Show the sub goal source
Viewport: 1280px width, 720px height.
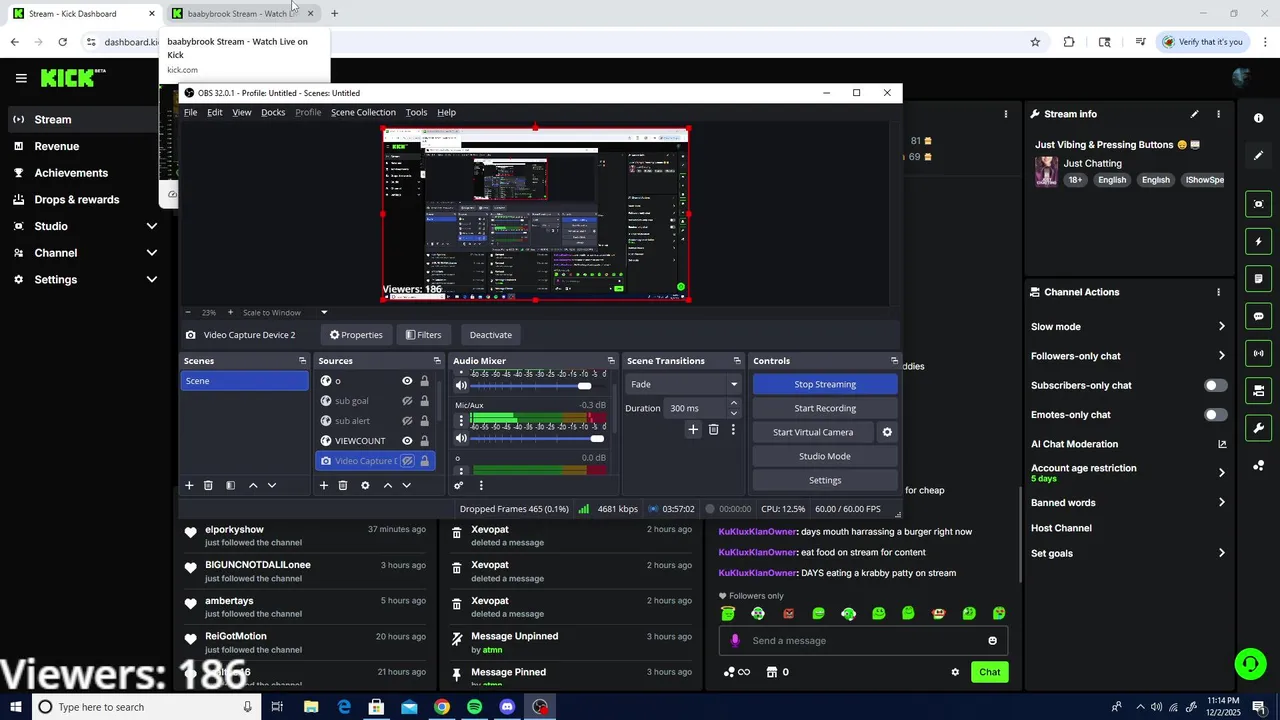click(x=407, y=401)
